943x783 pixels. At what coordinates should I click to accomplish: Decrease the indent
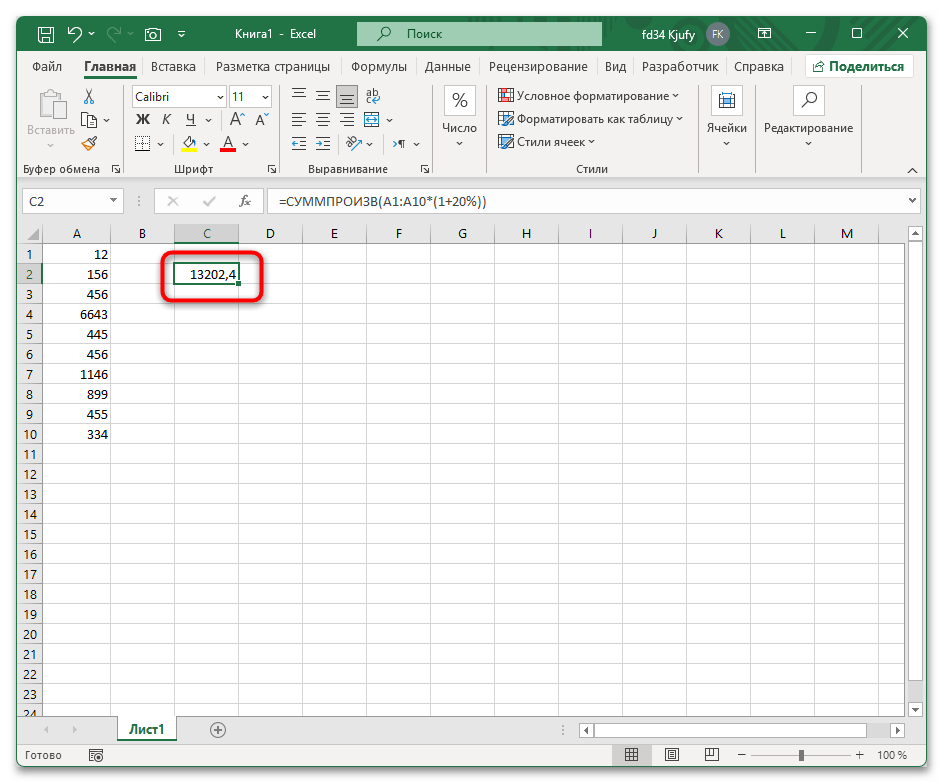point(299,144)
